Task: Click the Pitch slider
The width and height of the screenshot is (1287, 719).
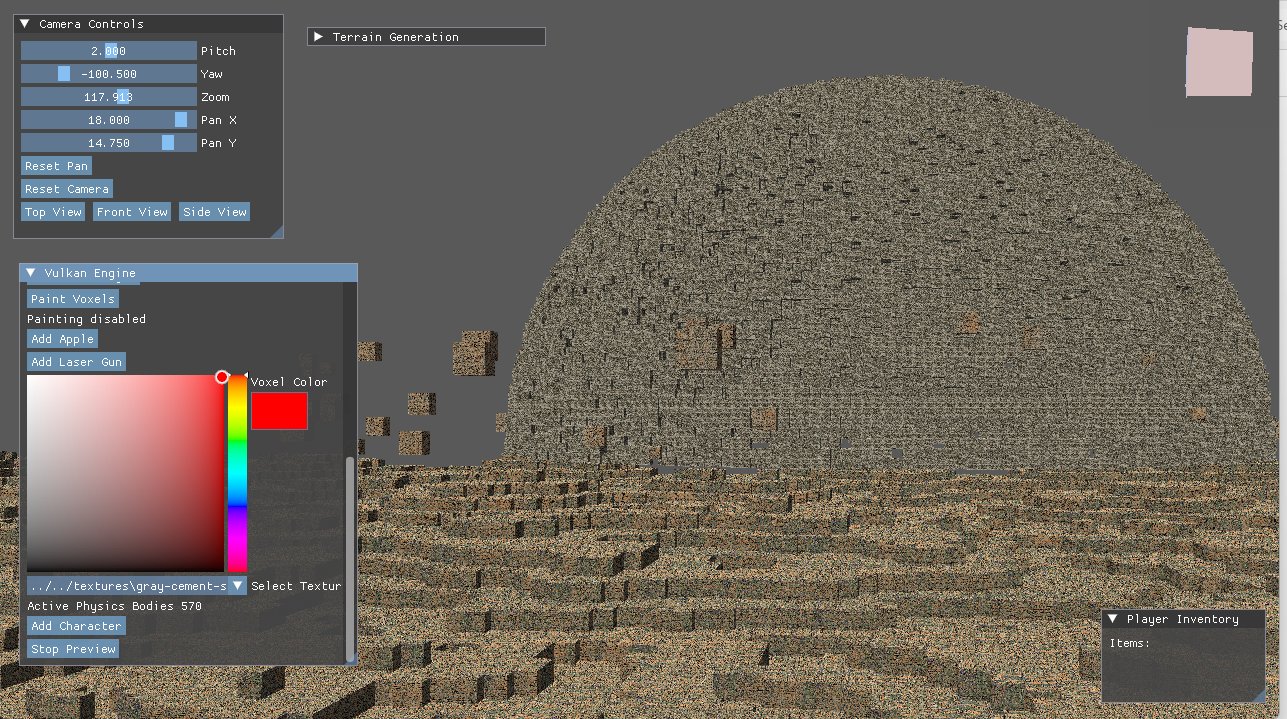Action: (x=108, y=51)
